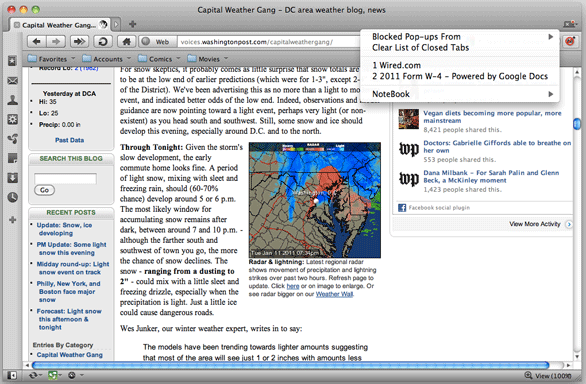Open the Downloads arrow panel in sidebar
586x384 pixels.
pyautogui.click(x=12, y=178)
